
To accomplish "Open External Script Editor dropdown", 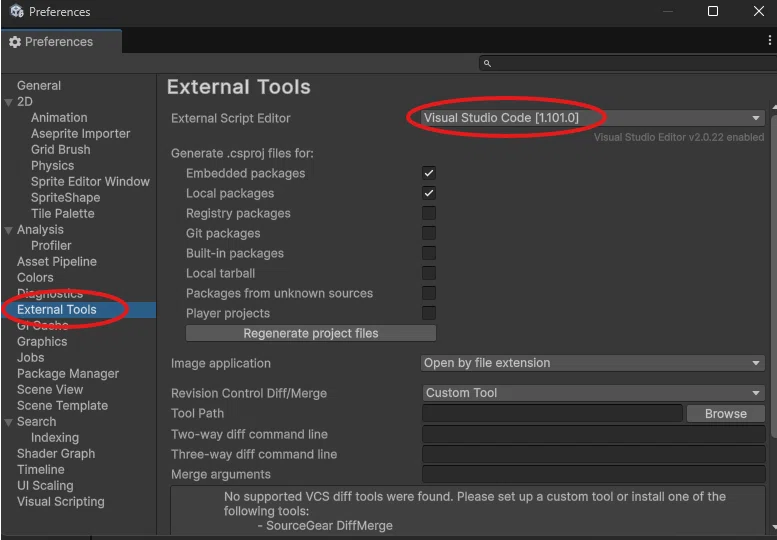I will pos(593,118).
